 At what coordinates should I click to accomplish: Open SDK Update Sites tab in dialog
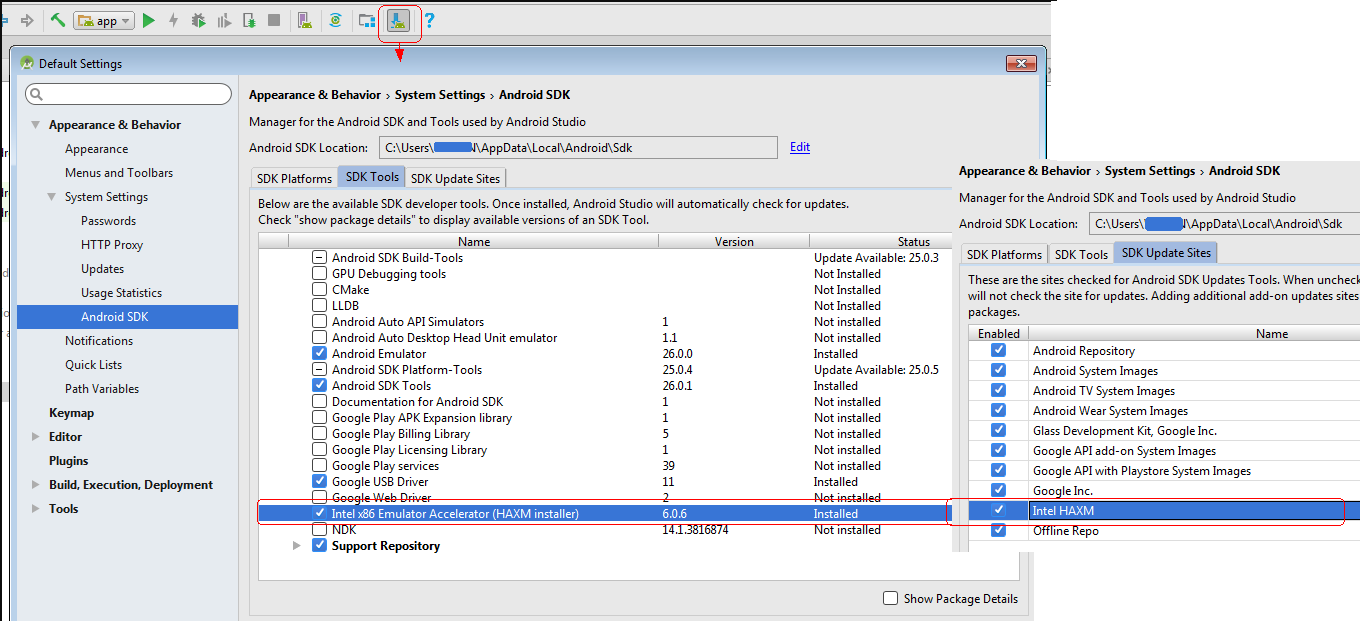coord(457,178)
